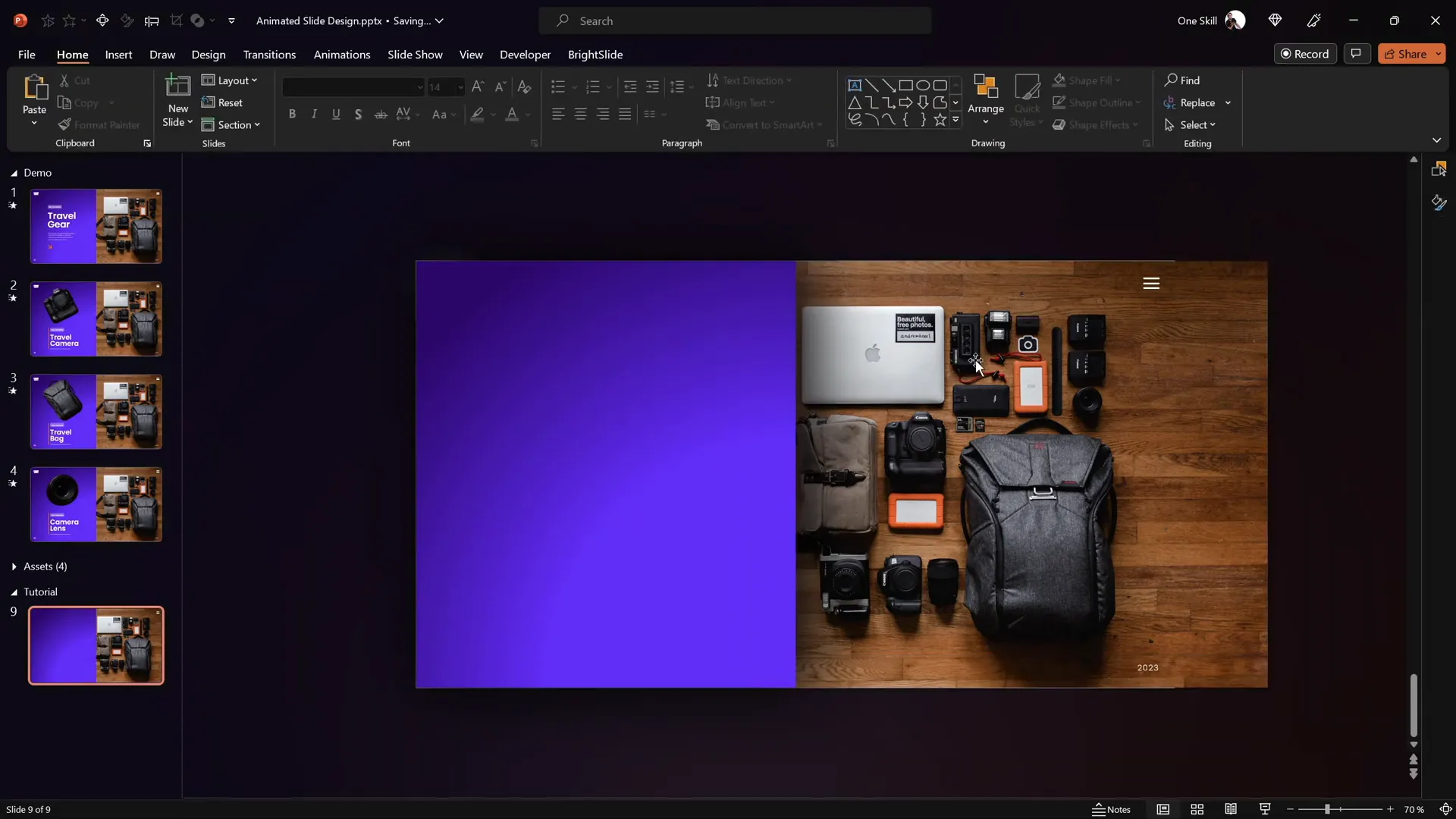The height and width of the screenshot is (819, 1456).
Task: Open the BrightSlide tab
Action: point(596,55)
